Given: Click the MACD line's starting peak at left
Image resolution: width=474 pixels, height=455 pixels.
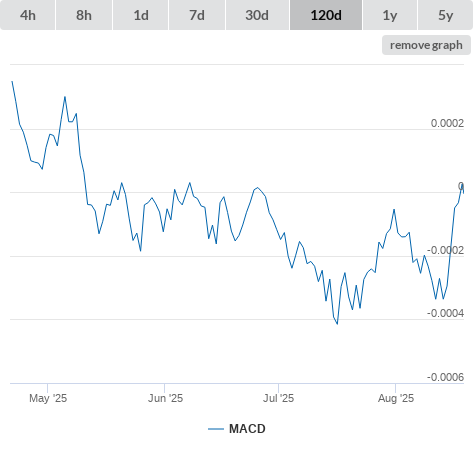Looking at the screenshot, I should pyautogui.click(x=12, y=81).
